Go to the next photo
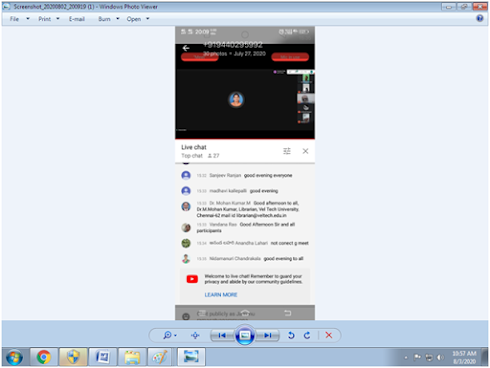This screenshot has width=490, height=368. [x=268, y=335]
